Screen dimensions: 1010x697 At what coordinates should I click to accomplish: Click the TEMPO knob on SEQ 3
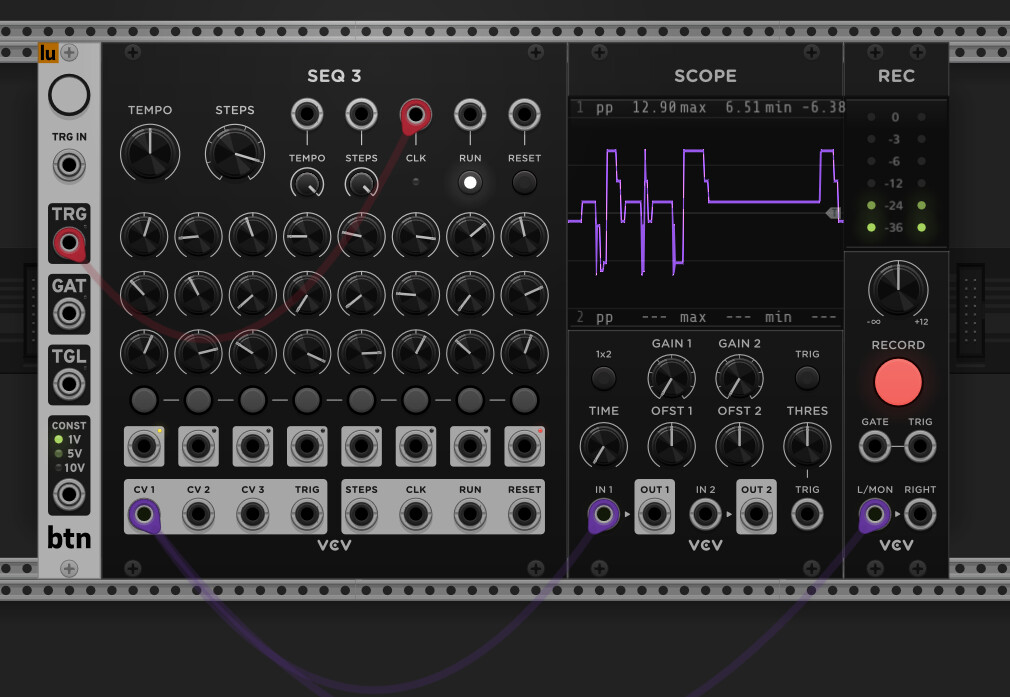pyautogui.click(x=150, y=152)
